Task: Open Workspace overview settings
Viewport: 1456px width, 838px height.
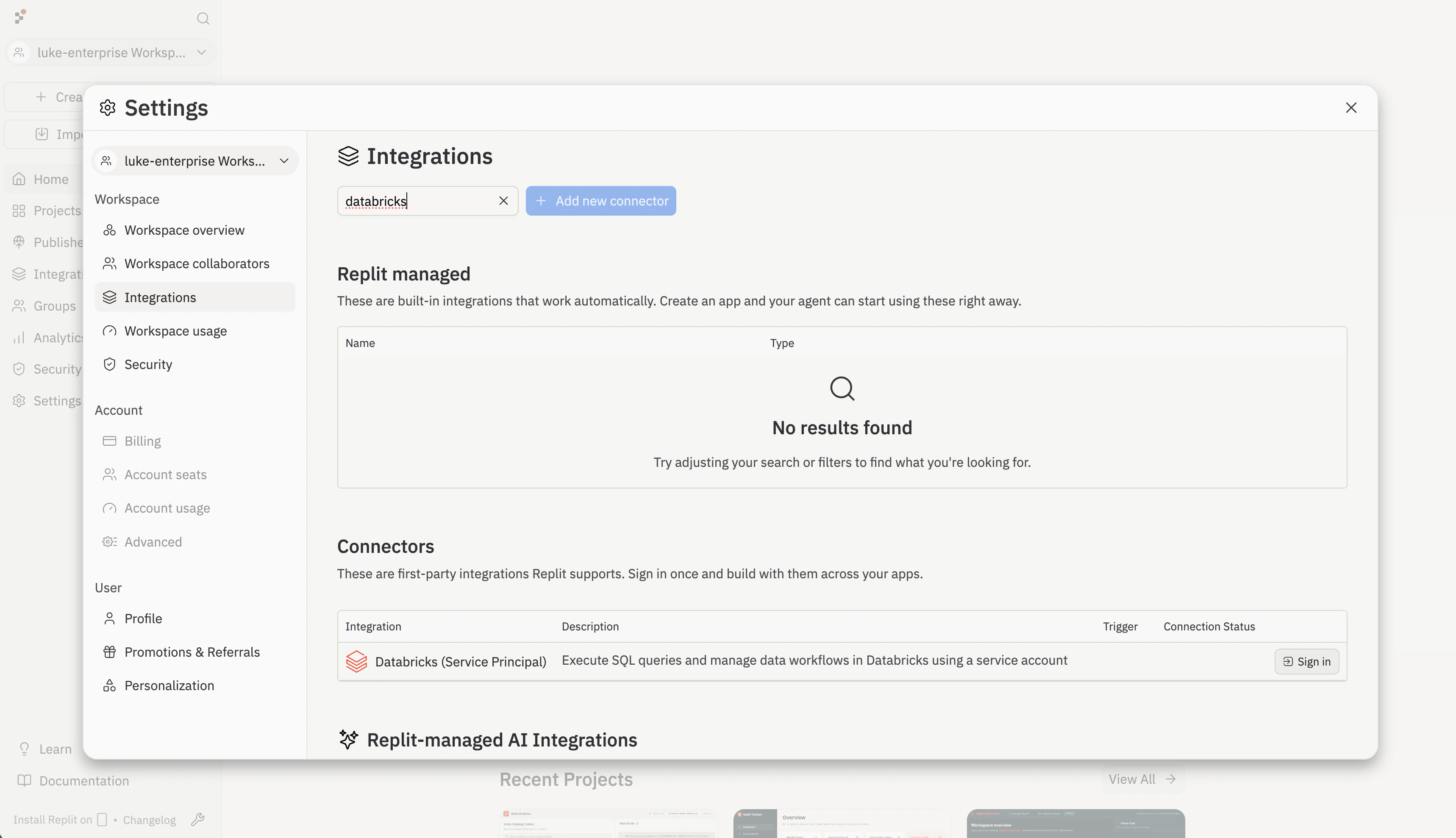Action: (195, 230)
